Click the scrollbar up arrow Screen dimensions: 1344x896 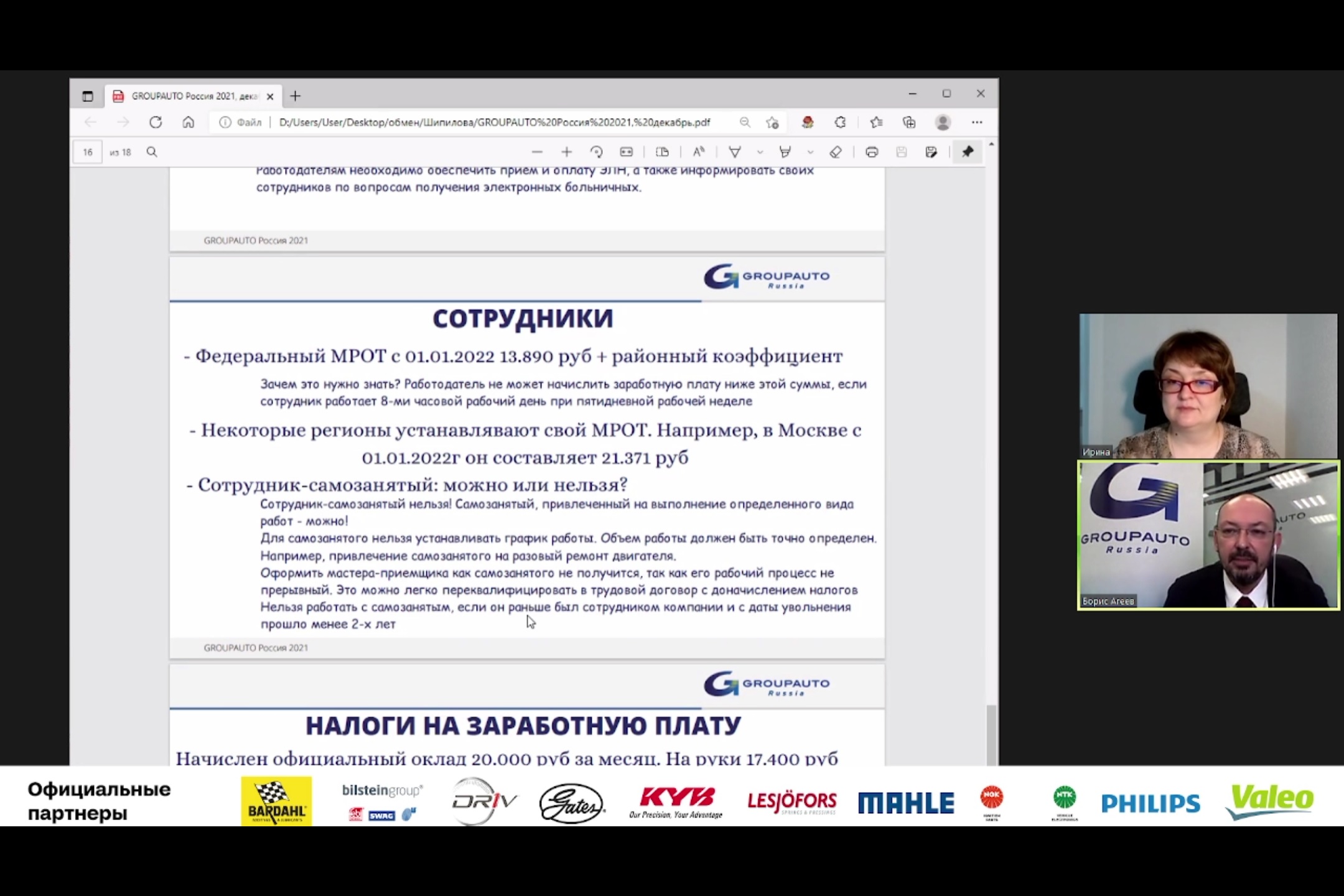[x=991, y=144]
